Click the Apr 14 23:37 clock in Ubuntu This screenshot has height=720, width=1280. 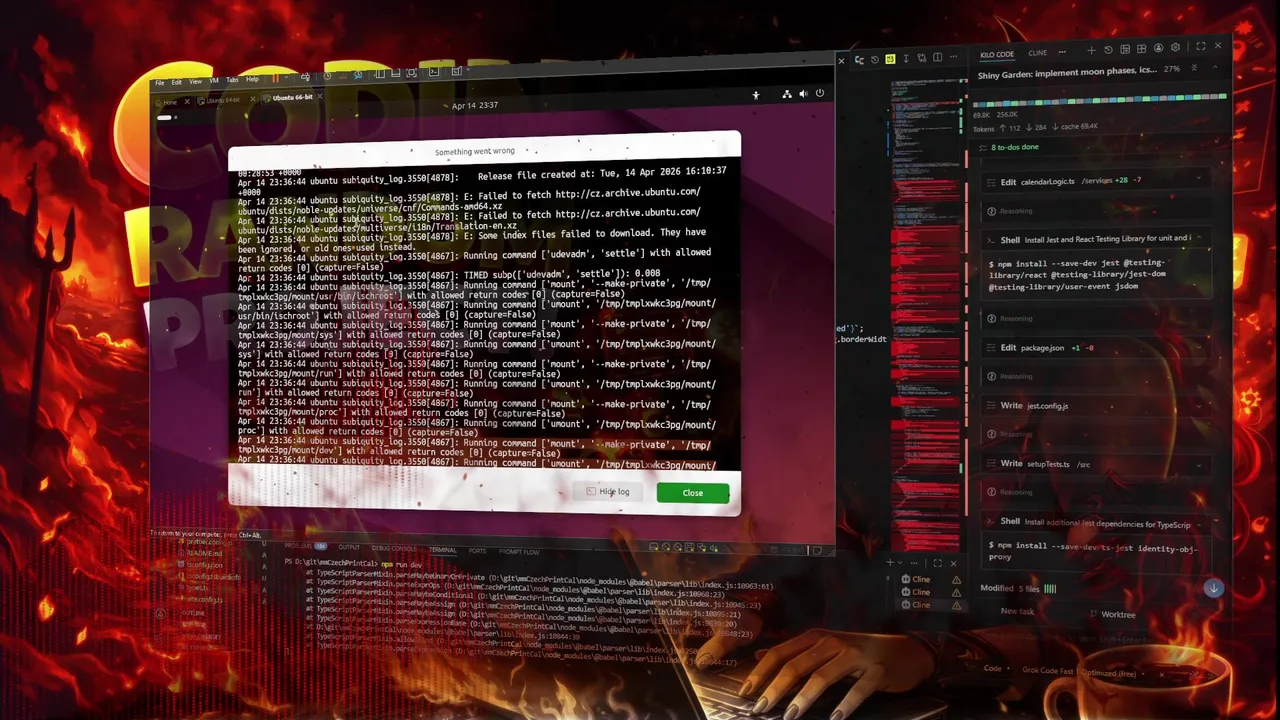[x=475, y=105]
